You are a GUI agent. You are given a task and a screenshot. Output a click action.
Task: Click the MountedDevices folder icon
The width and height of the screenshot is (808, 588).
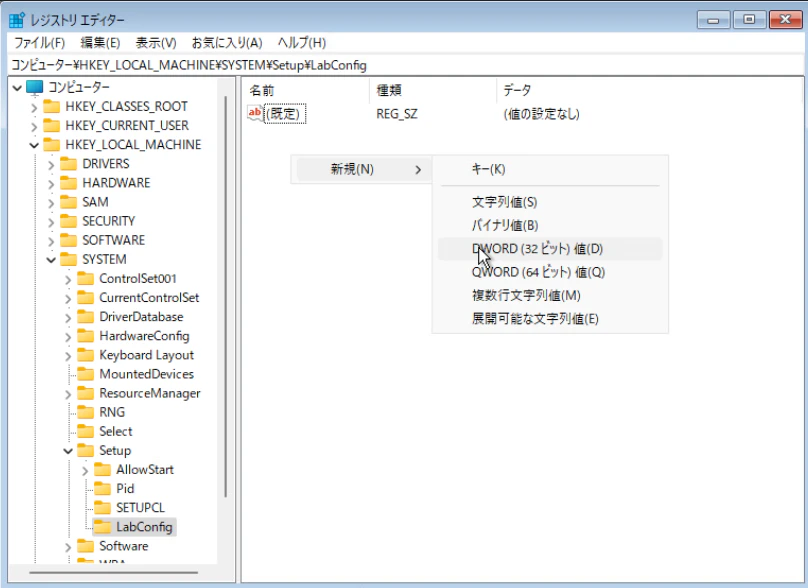click(85, 374)
